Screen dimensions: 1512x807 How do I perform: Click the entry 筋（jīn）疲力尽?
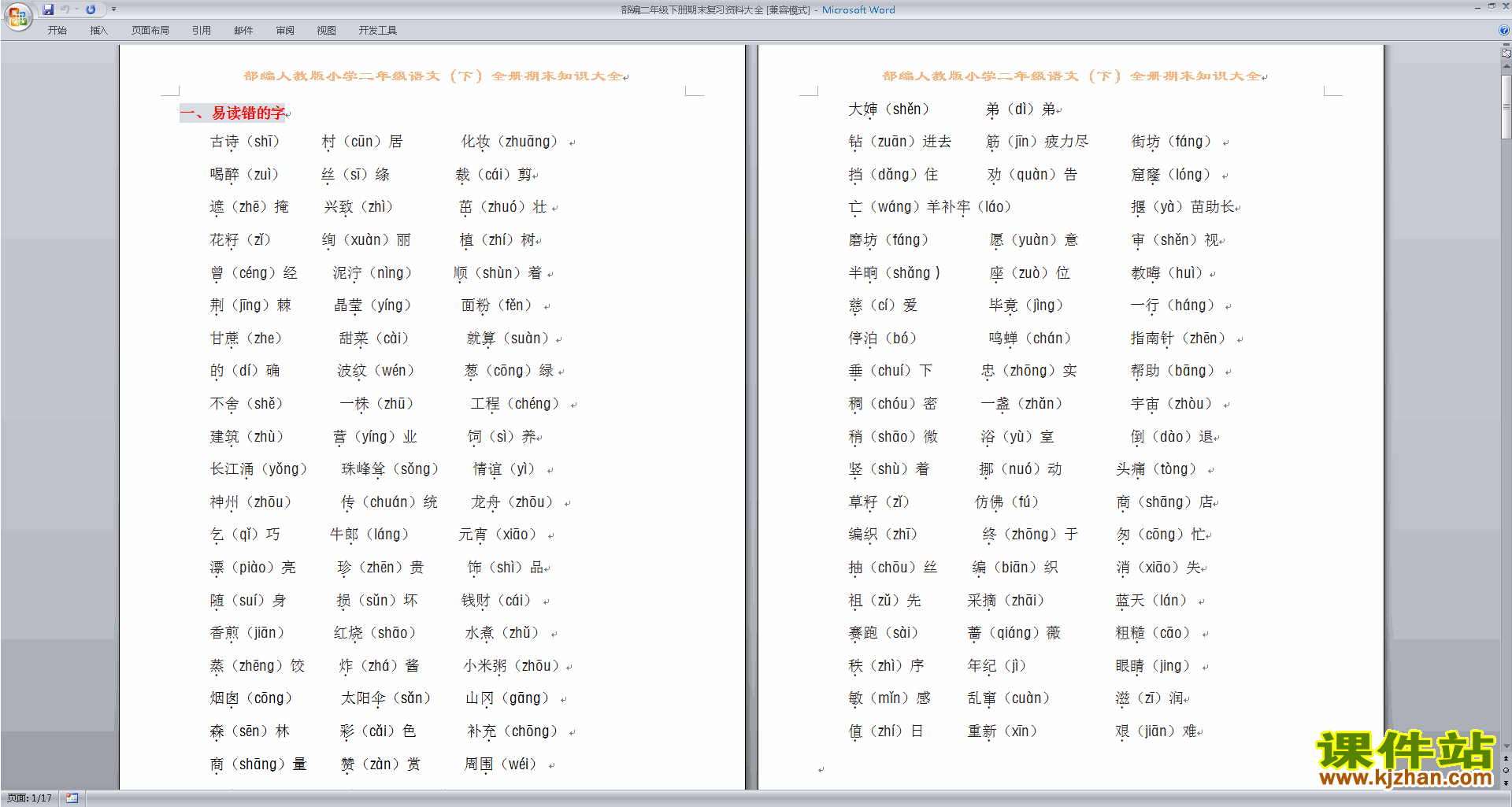coord(1037,142)
